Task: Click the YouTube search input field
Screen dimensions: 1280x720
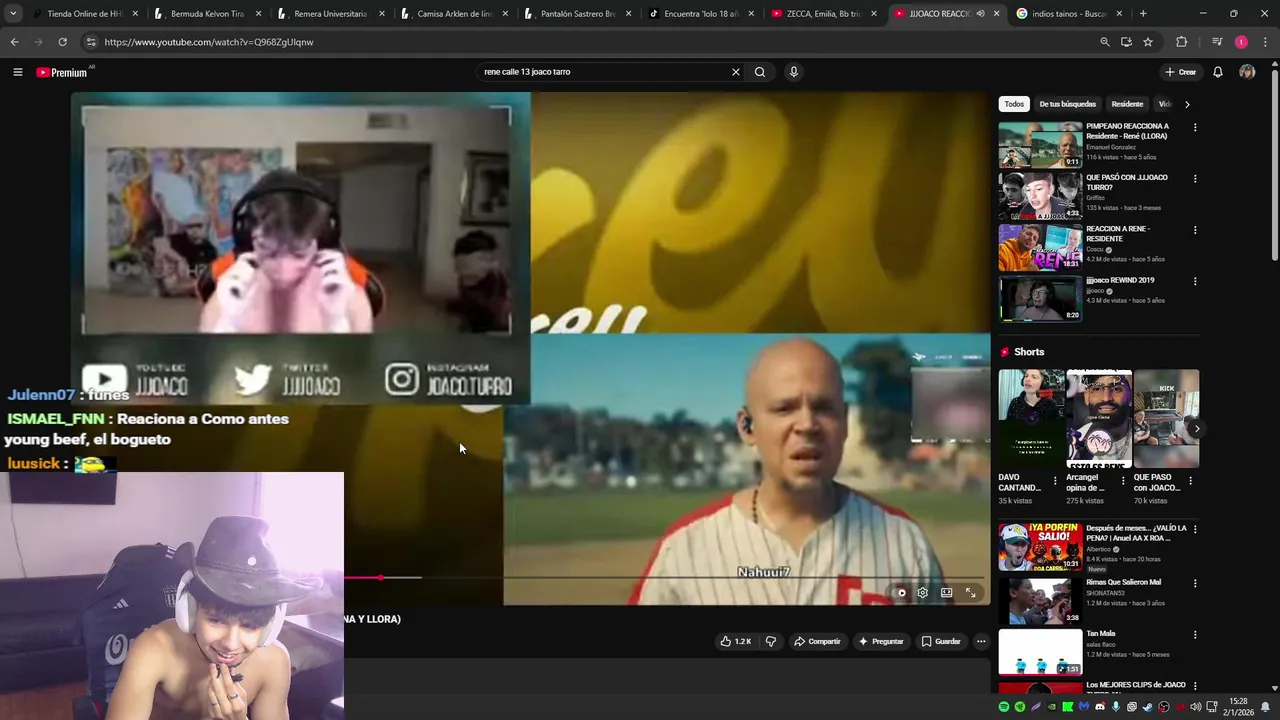Action: (x=604, y=72)
